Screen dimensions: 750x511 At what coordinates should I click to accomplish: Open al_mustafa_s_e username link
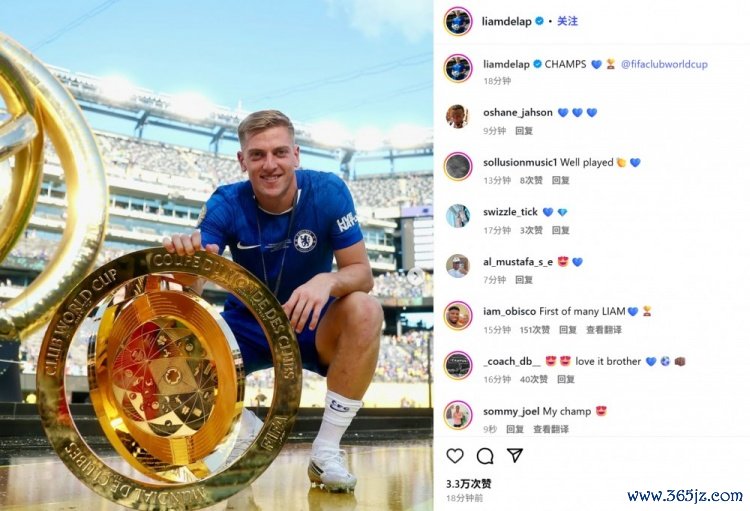[x=518, y=262]
